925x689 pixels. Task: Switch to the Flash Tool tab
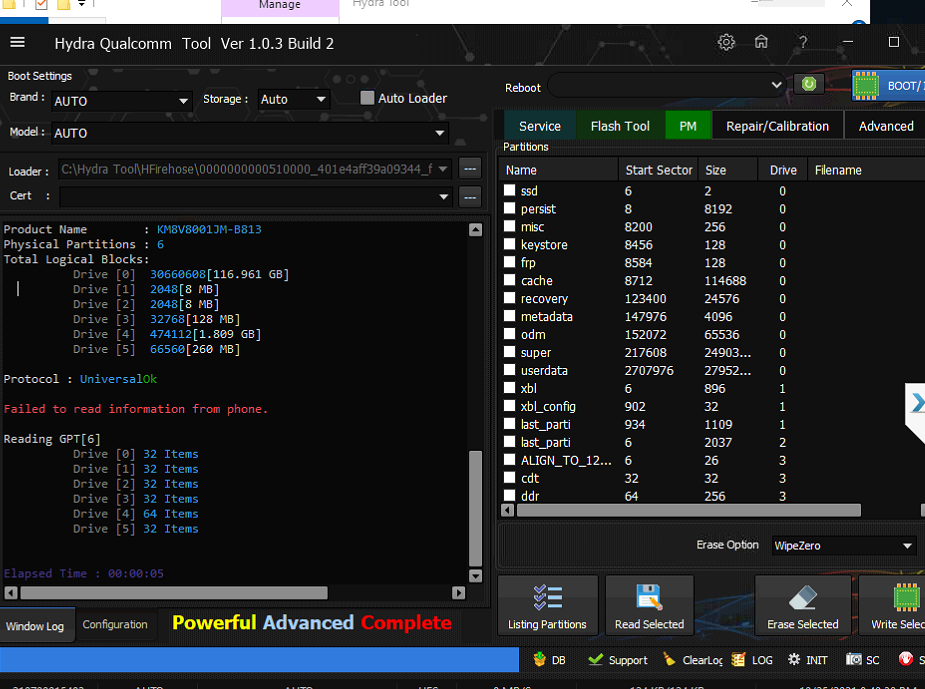(620, 126)
